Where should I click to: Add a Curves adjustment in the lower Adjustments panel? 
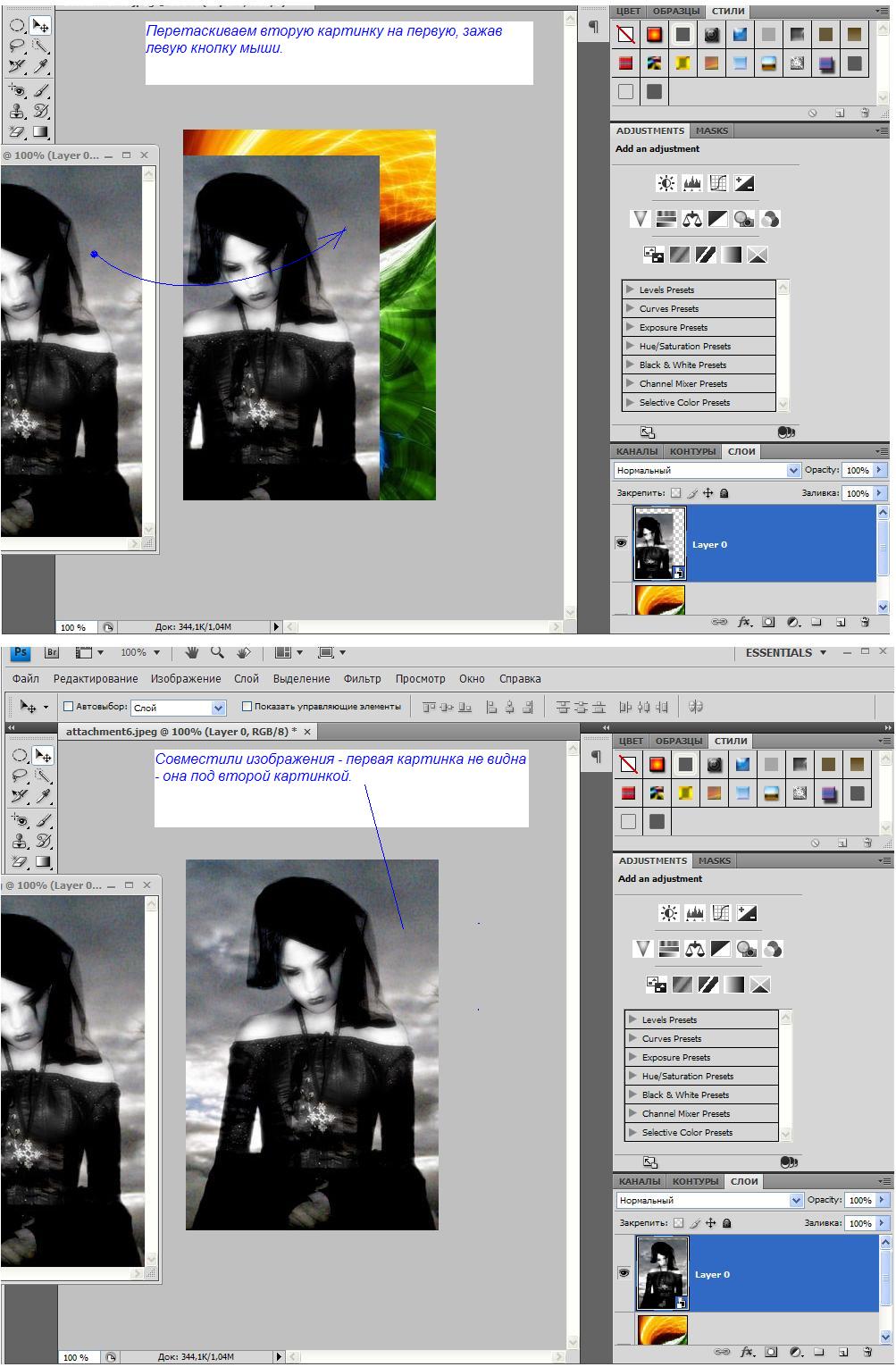[x=721, y=913]
